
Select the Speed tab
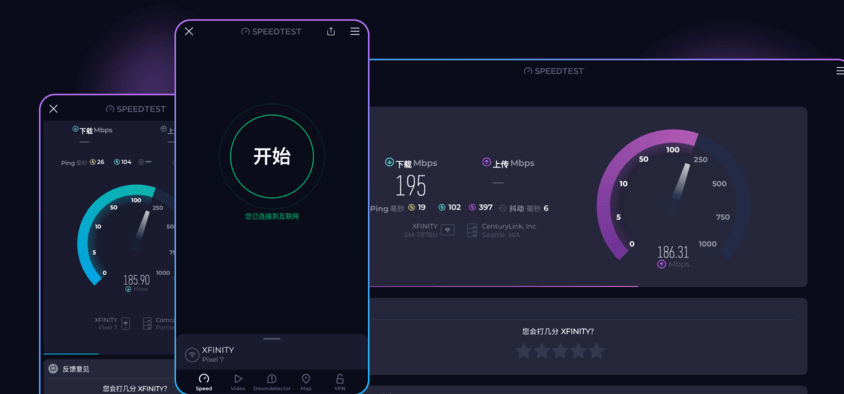coord(203,382)
